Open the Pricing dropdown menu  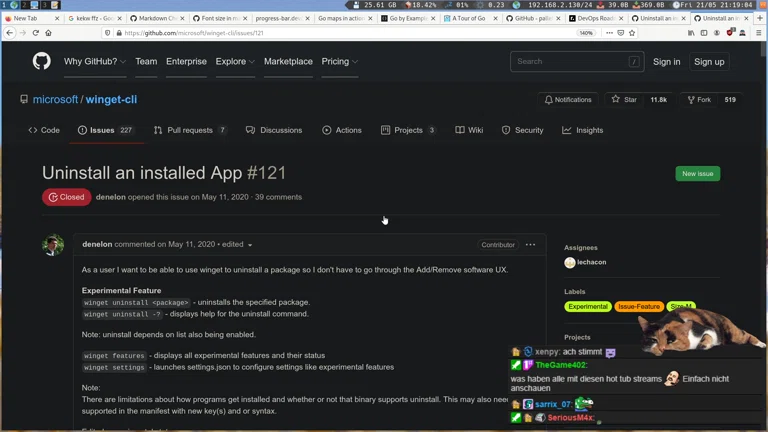[x=339, y=62]
